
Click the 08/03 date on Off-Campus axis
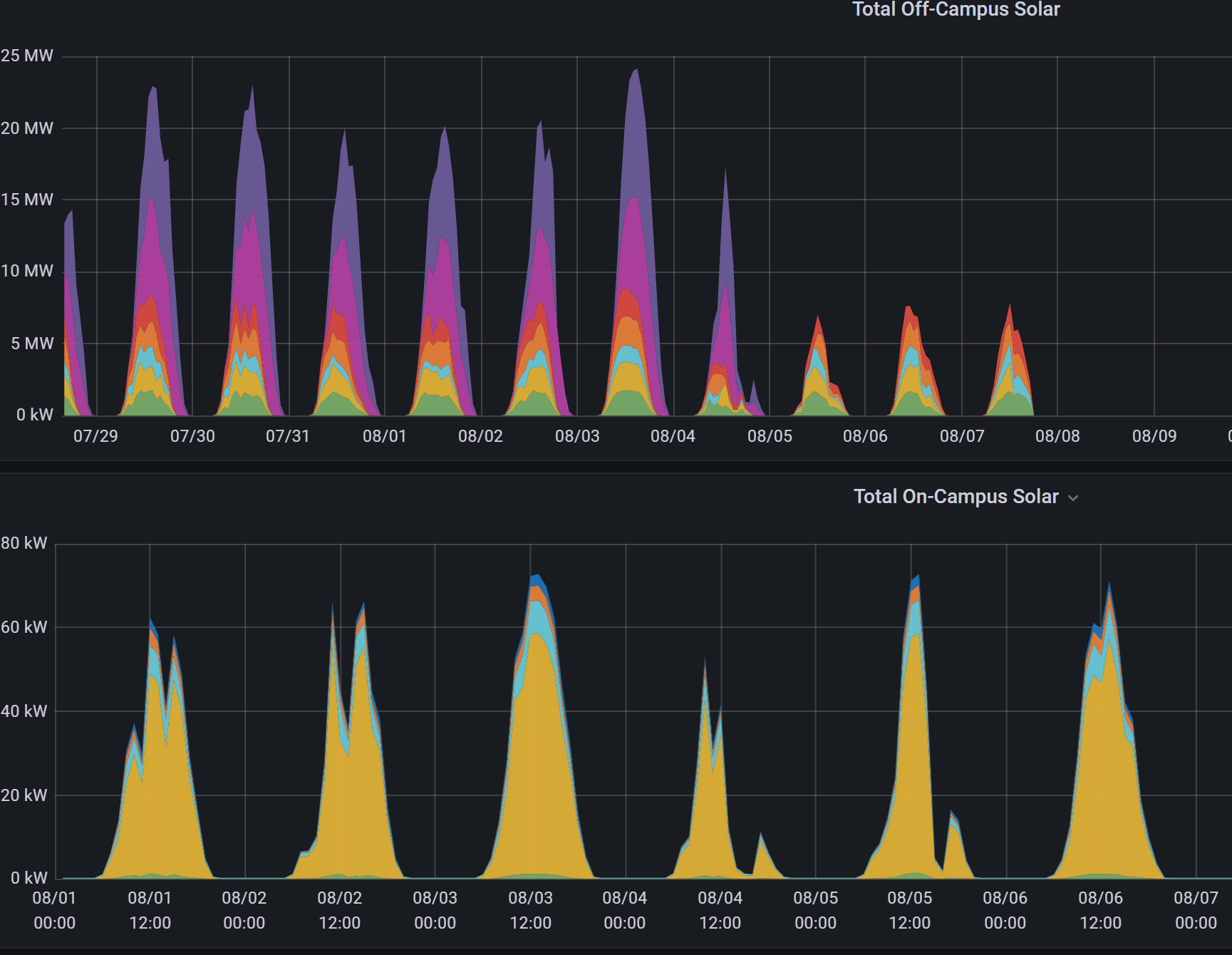[577, 436]
